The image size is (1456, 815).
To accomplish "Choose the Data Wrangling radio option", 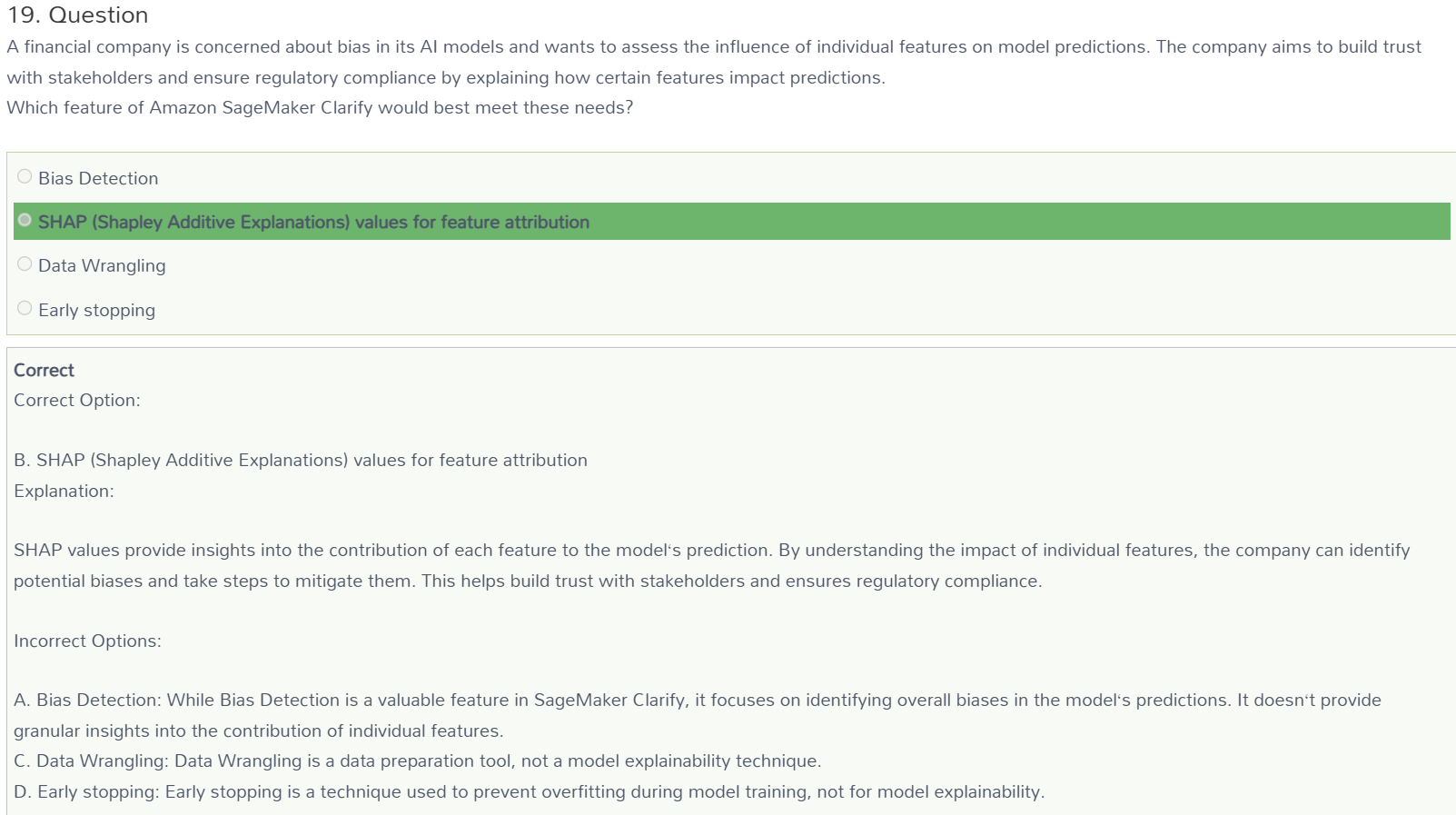I will [25, 263].
